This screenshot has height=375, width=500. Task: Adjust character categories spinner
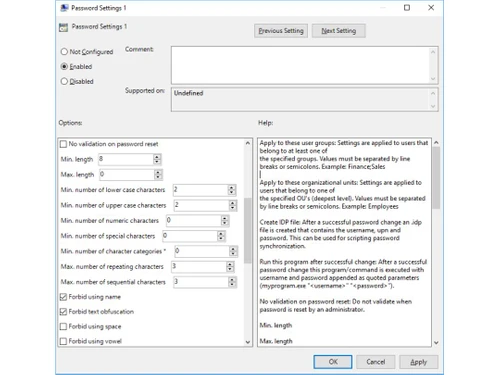pos(234,251)
